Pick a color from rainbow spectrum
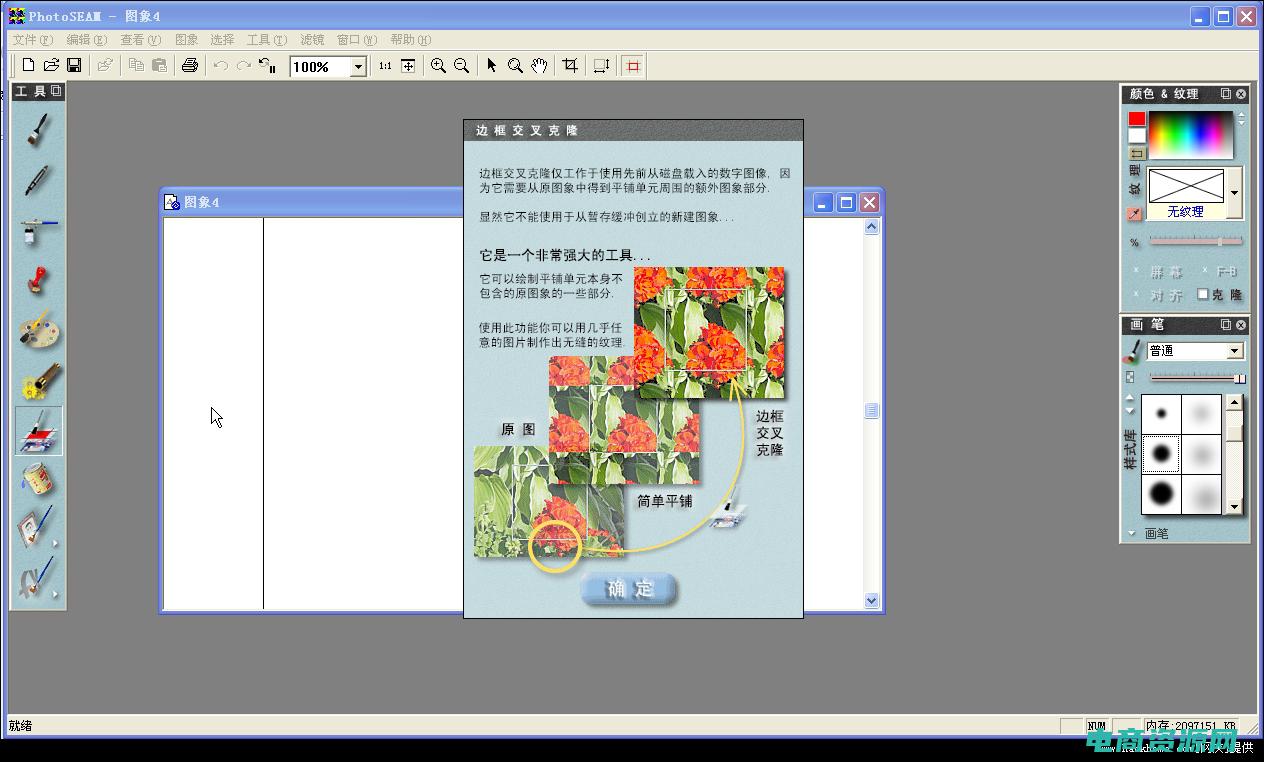This screenshot has height=762, width=1264. pyautogui.click(x=1190, y=134)
